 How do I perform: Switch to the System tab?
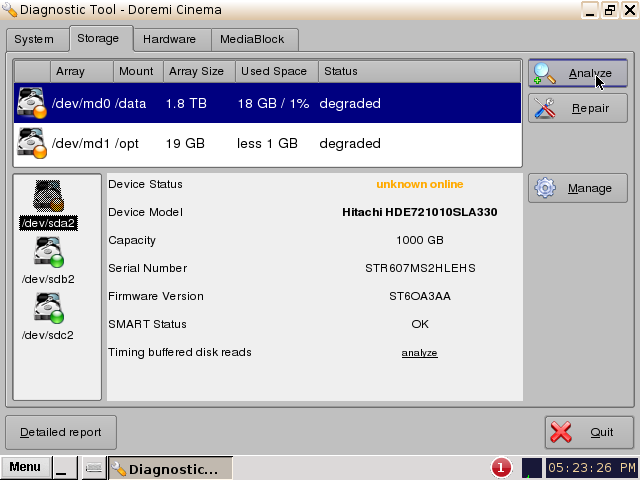[37, 40]
